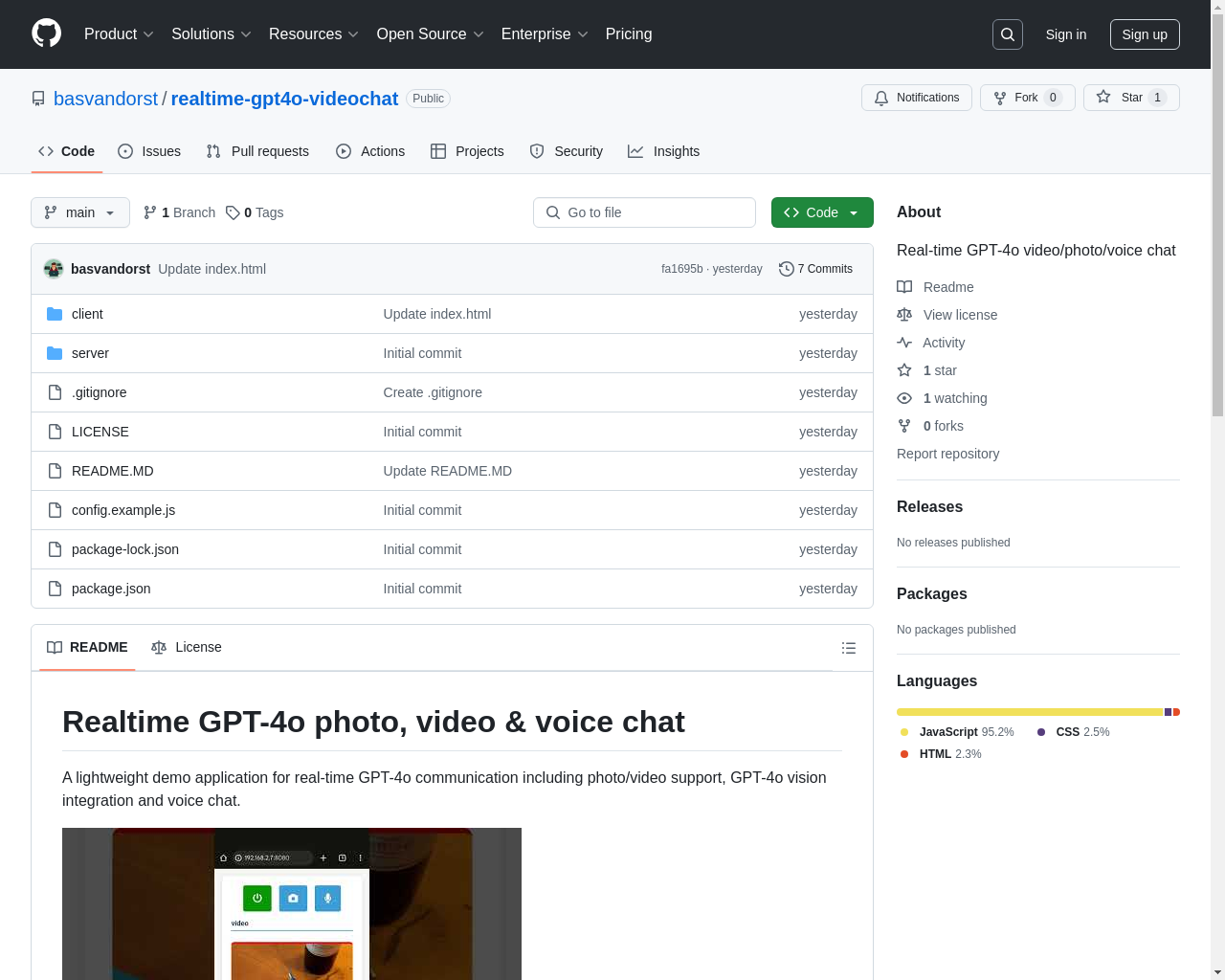
Task: Click the HTML 2.3% language entry
Action: coord(941,754)
